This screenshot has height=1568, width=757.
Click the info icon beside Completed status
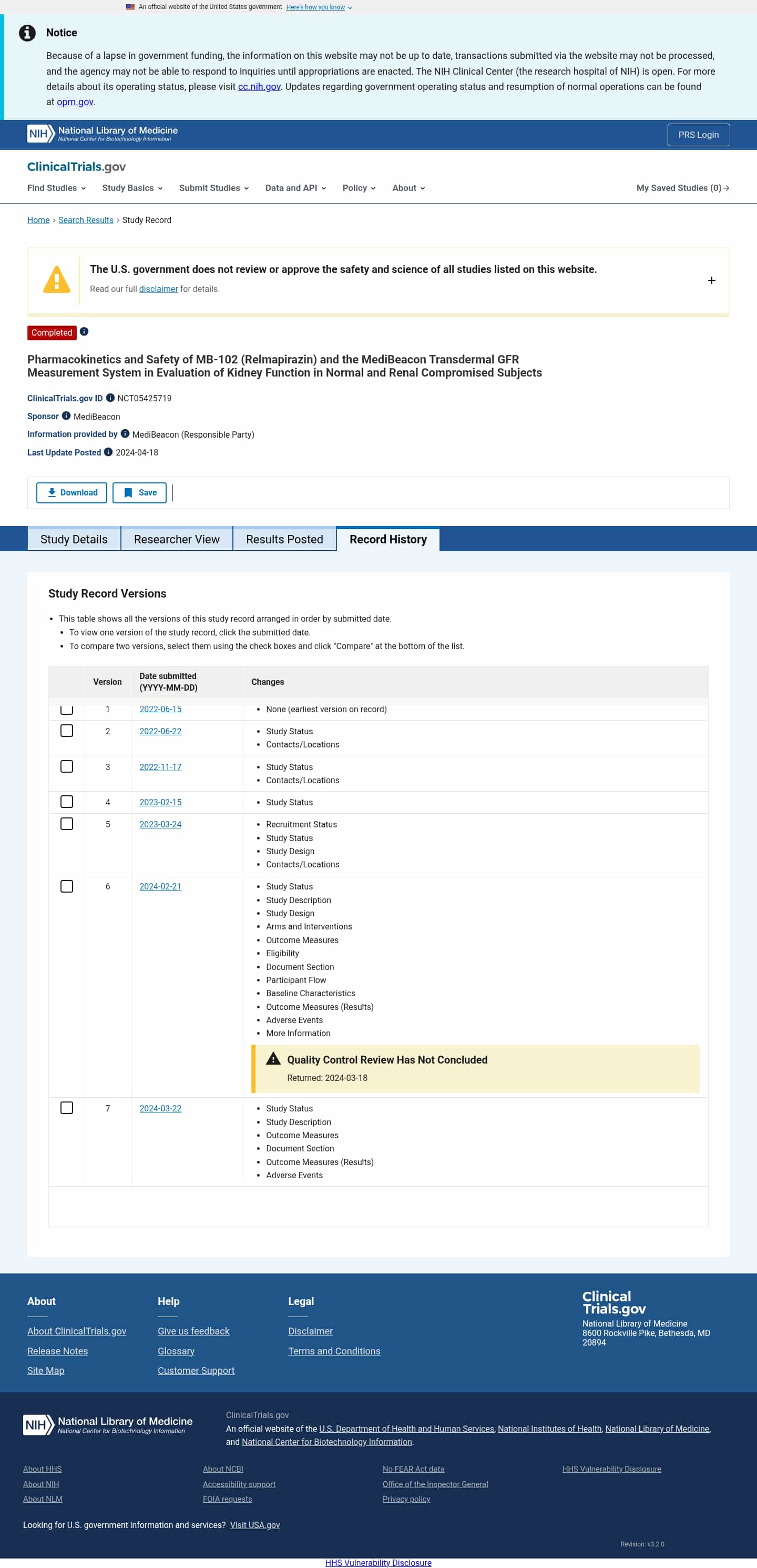[84, 332]
